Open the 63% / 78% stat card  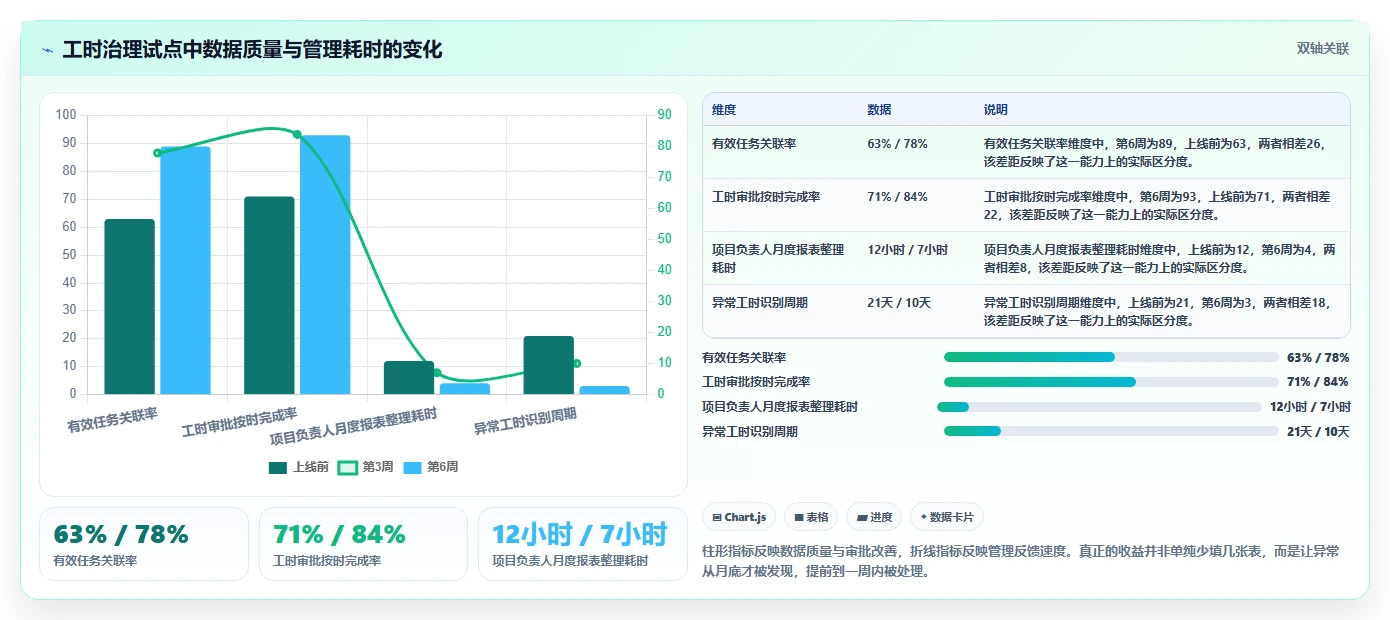(x=144, y=544)
